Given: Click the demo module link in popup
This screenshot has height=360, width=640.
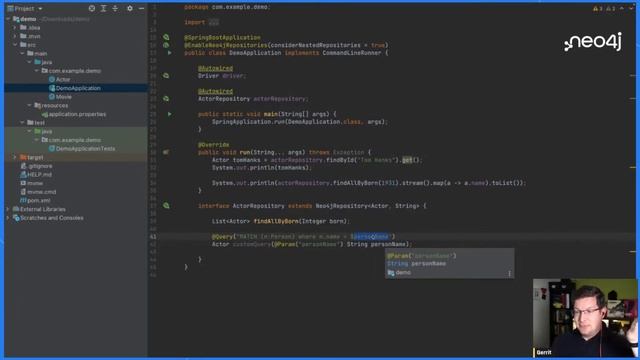Looking at the screenshot, I should pyautogui.click(x=403, y=273).
